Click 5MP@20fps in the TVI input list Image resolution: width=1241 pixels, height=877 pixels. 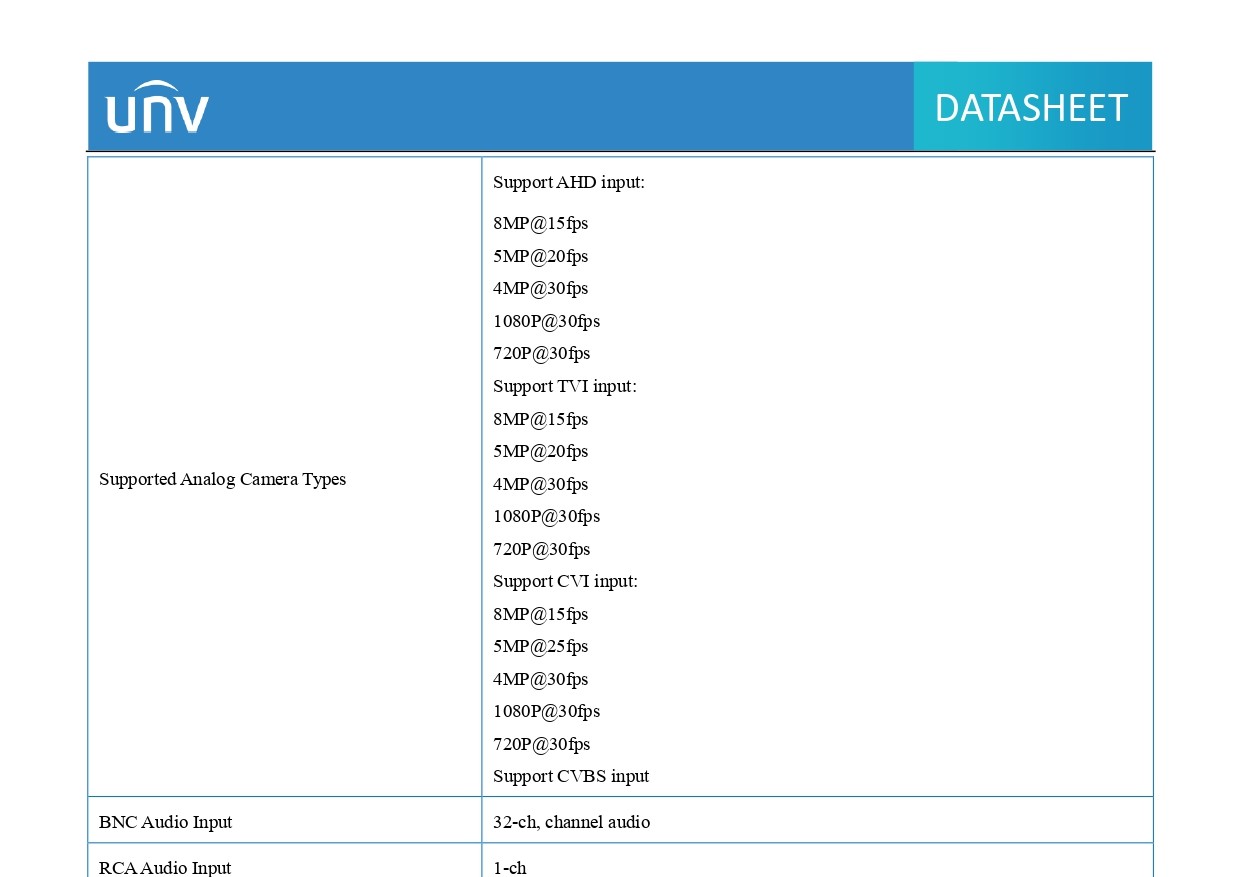(540, 451)
